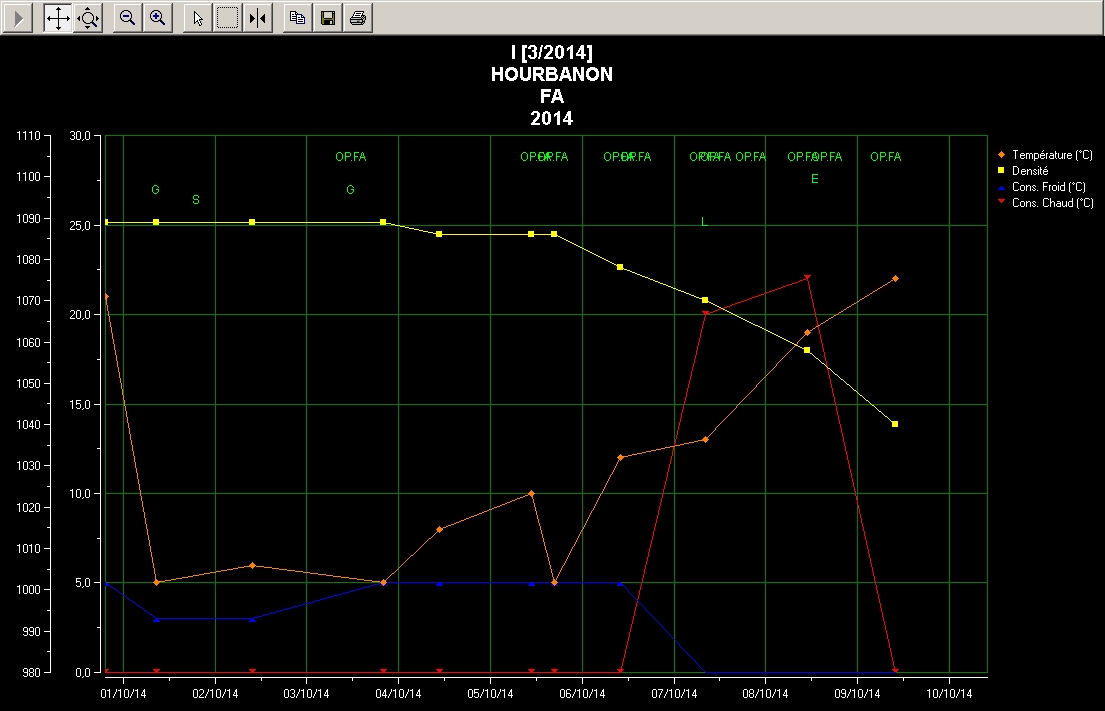Click the vertical cursor line tool
The image size is (1105, 711).
(x=258, y=17)
